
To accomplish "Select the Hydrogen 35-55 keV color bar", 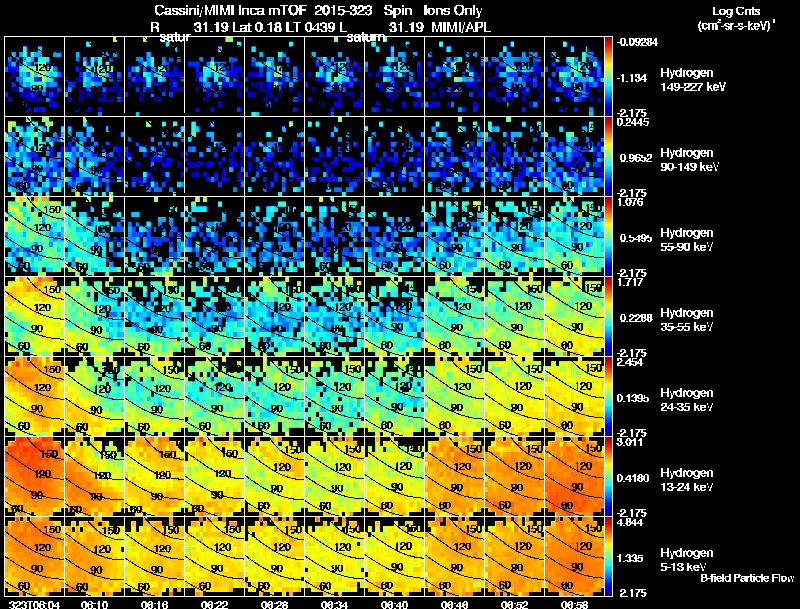I will coord(608,316).
